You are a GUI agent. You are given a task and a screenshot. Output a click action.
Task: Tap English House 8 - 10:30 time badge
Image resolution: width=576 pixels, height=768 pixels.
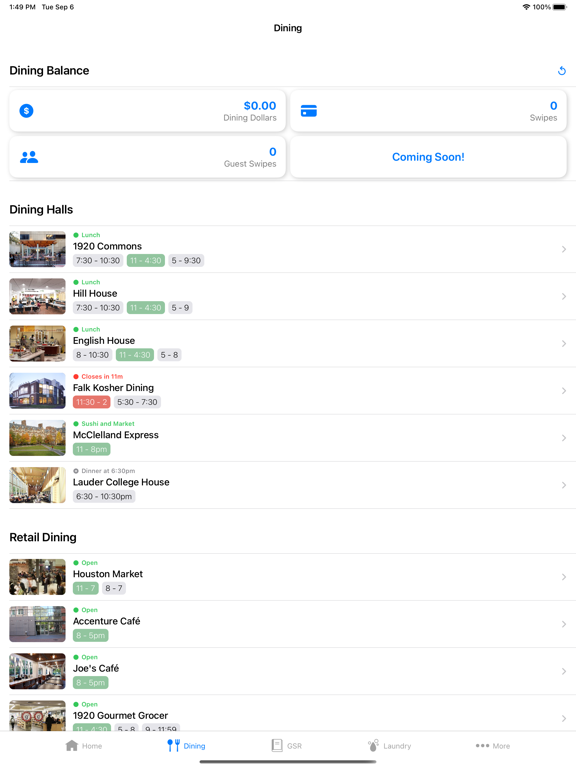(93, 355)
